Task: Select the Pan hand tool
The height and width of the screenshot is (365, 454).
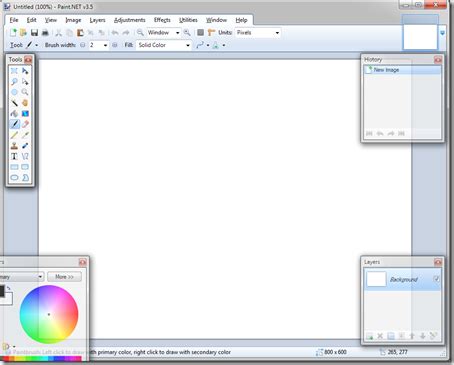Action: (x=25, y=103)
